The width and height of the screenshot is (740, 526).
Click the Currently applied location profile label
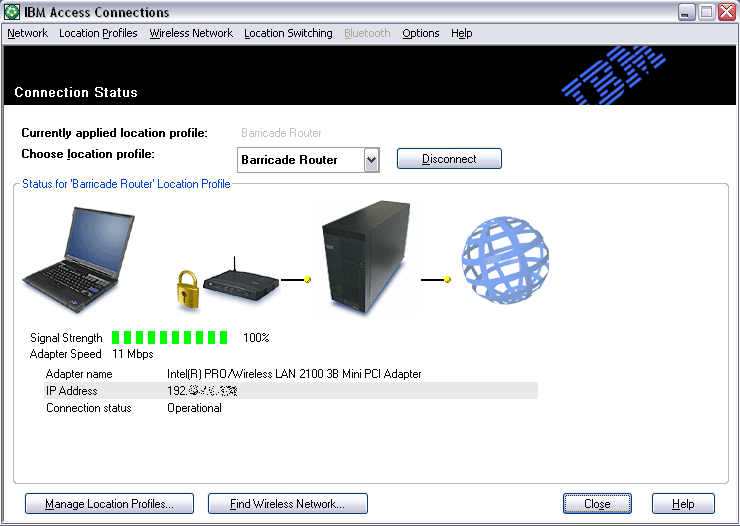(x=114, y=133)
